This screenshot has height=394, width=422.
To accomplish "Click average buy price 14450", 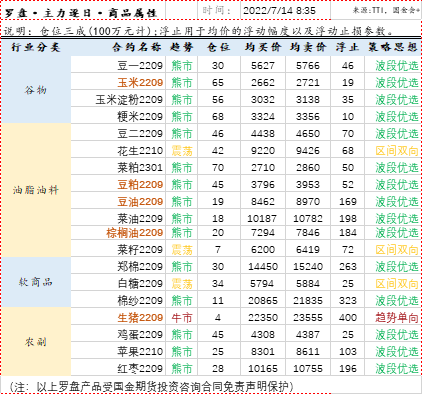I will click(263, 267).
